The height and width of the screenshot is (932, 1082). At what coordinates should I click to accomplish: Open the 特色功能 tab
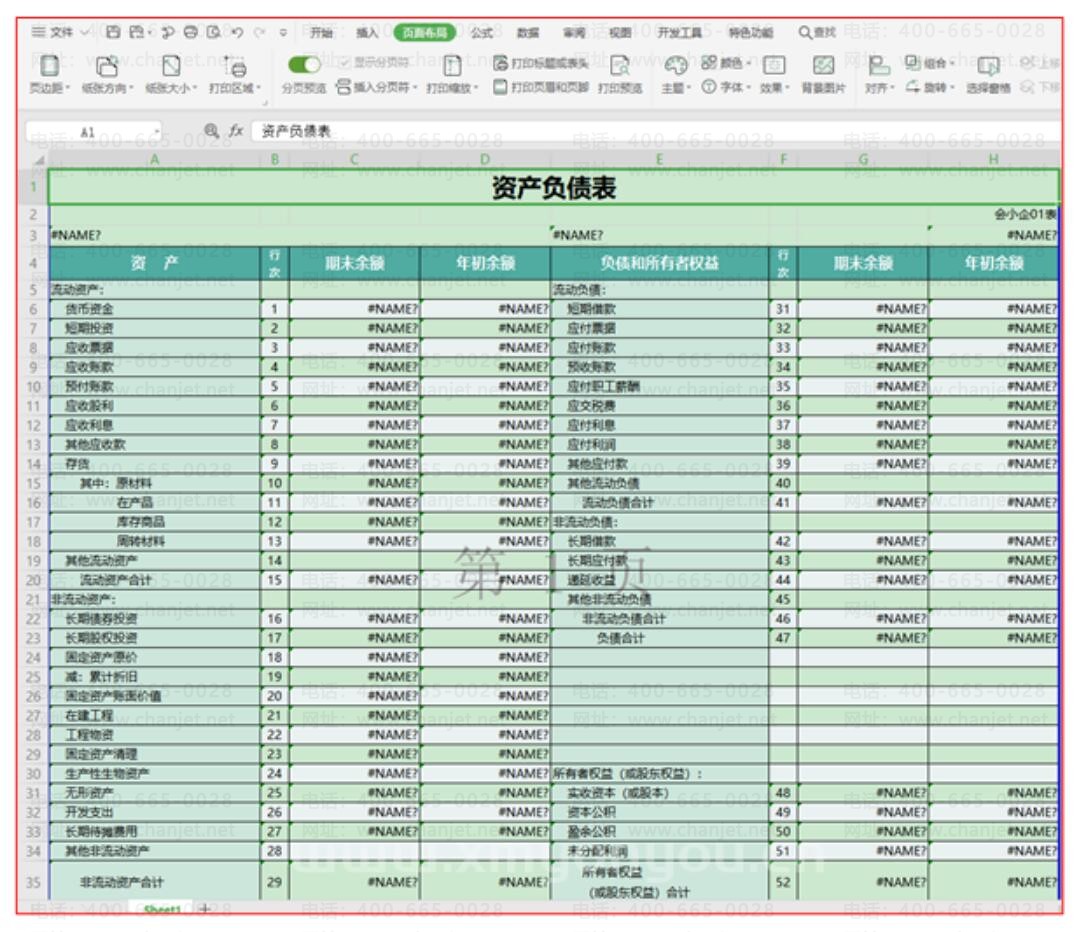pyautogui.click(x=751, y=32)
